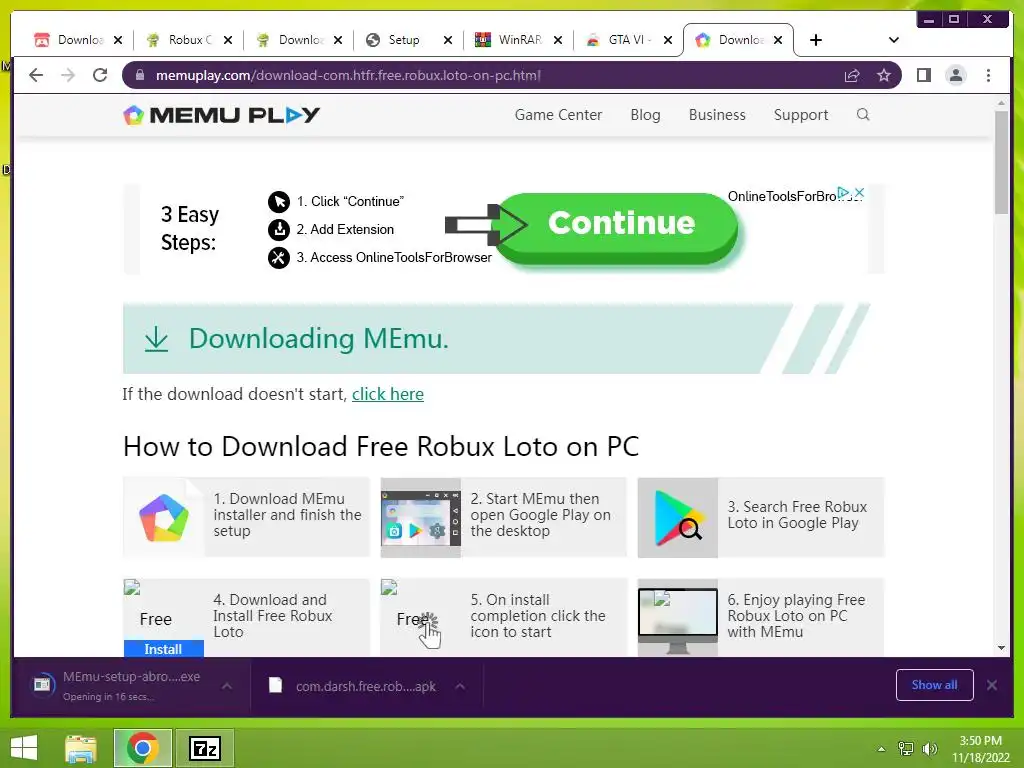Open the Support menu item
Image resolution: width=1024 pixels, height=768 pixels.
click(801, 115)
